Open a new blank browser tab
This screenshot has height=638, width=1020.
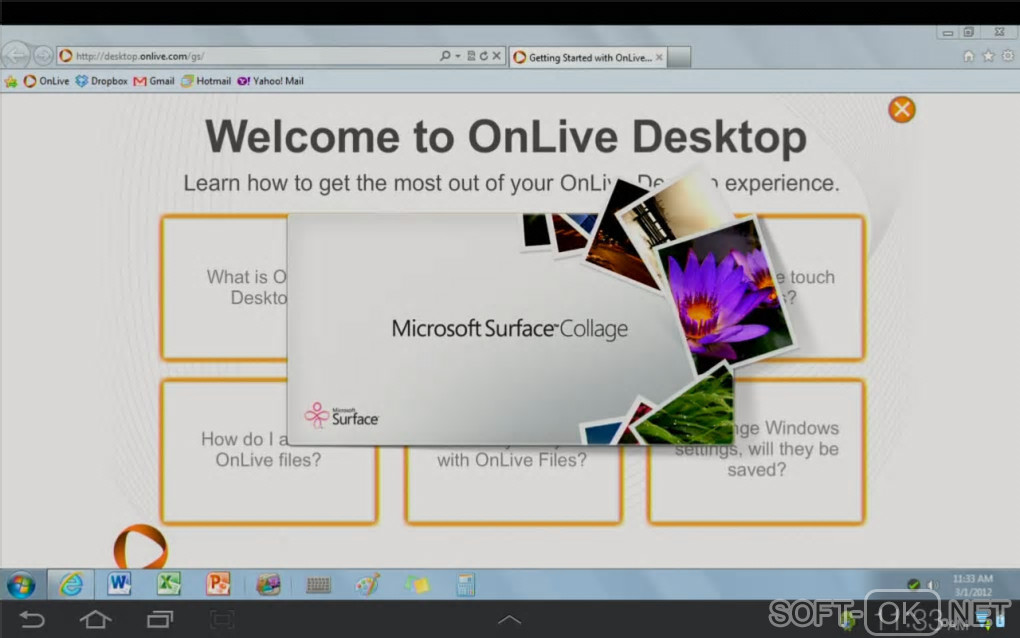pos(678,57)
